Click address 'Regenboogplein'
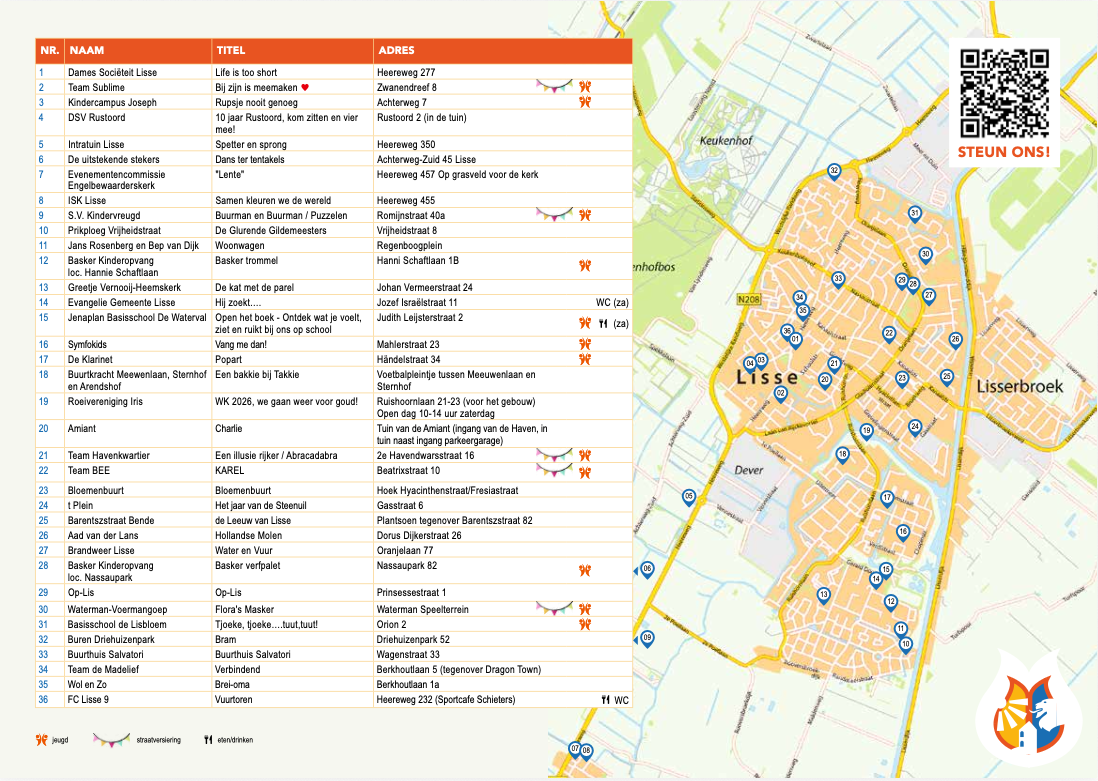1098x781 pixels. point(410,245)
